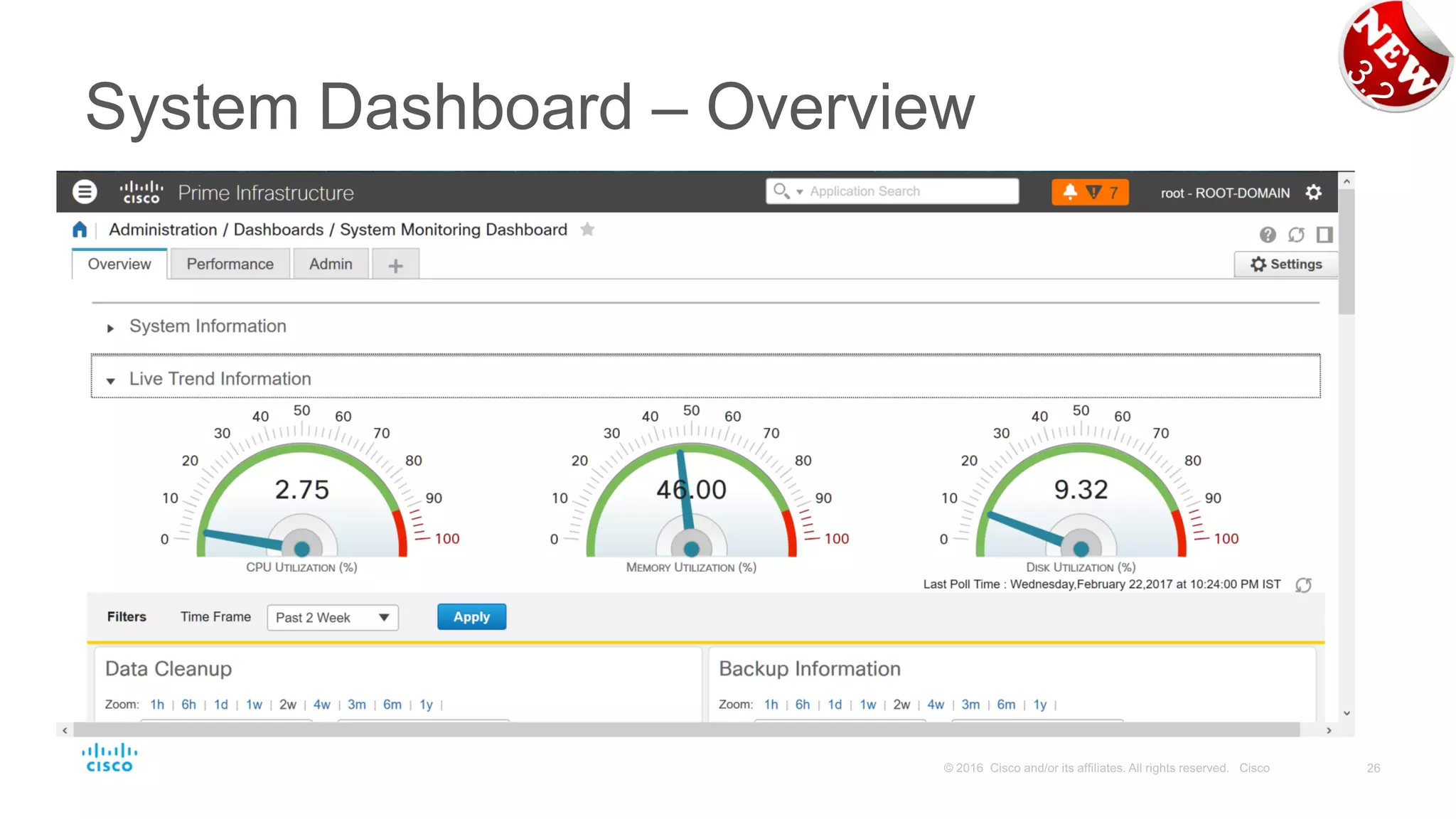The height and width of the screenshot is (819, 1456).
Task: Switch to the Admin tab
Action: [x=331, y=264]
